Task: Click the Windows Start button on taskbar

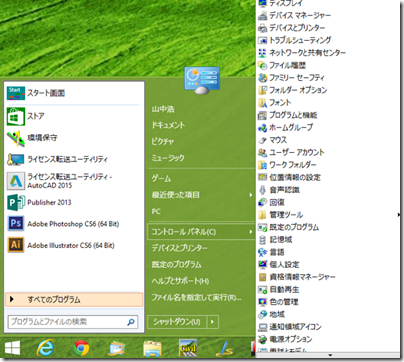Action: click(12, 349)
